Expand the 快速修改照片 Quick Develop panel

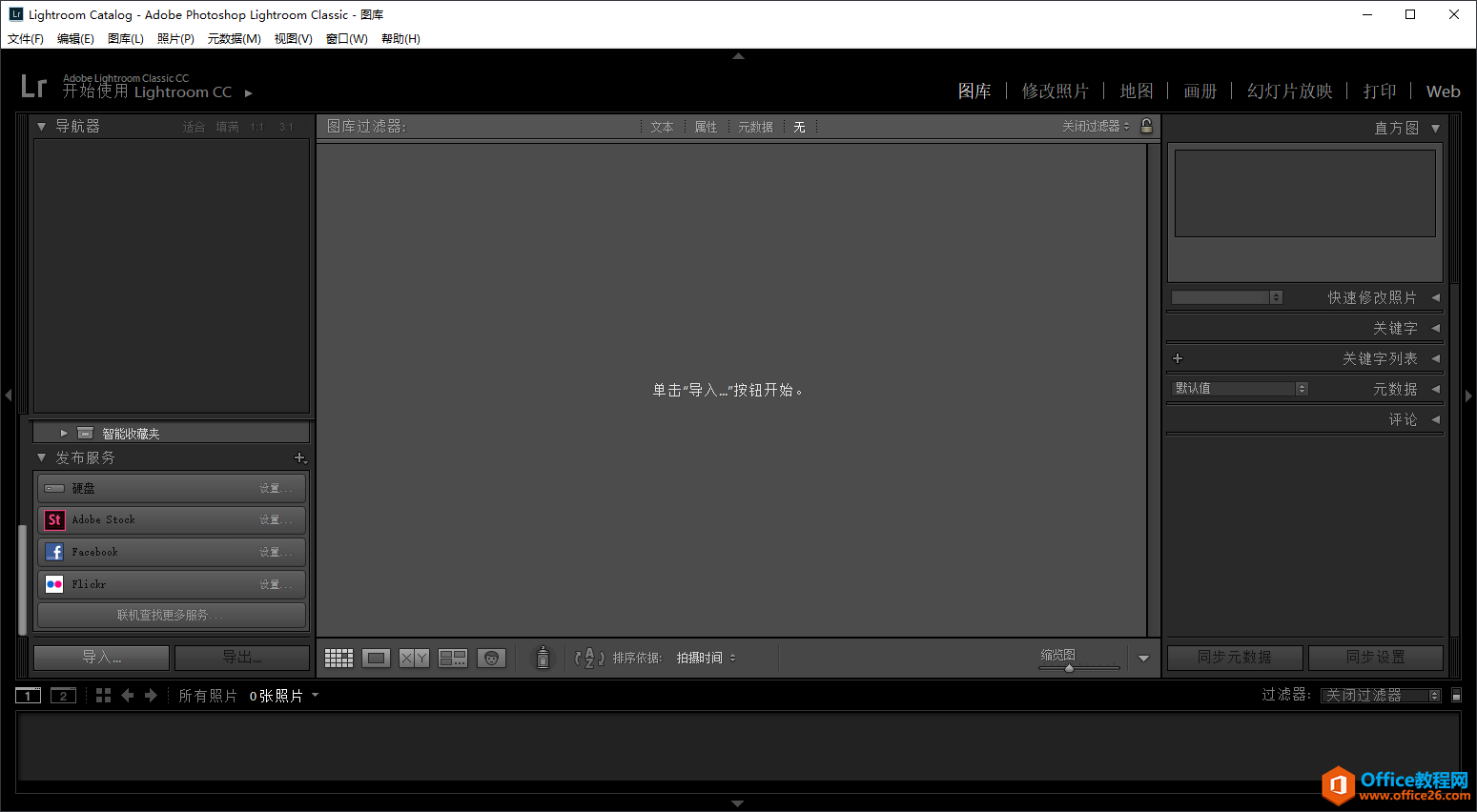click(1435, 297)
